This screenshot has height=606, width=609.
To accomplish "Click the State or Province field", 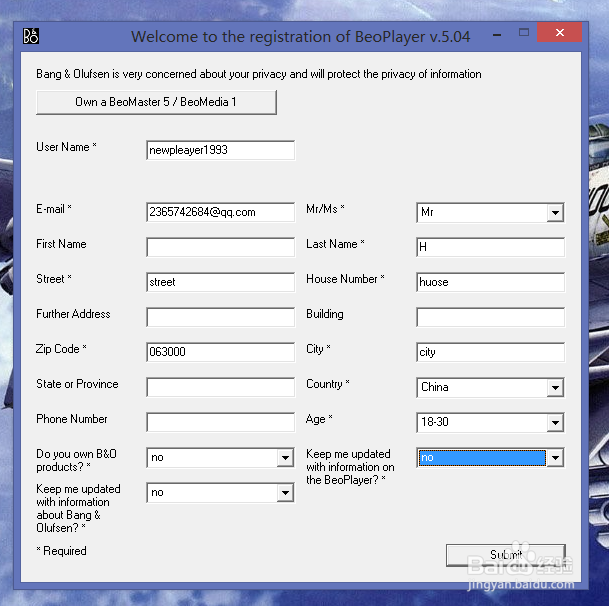I will [x=221, y=387].
